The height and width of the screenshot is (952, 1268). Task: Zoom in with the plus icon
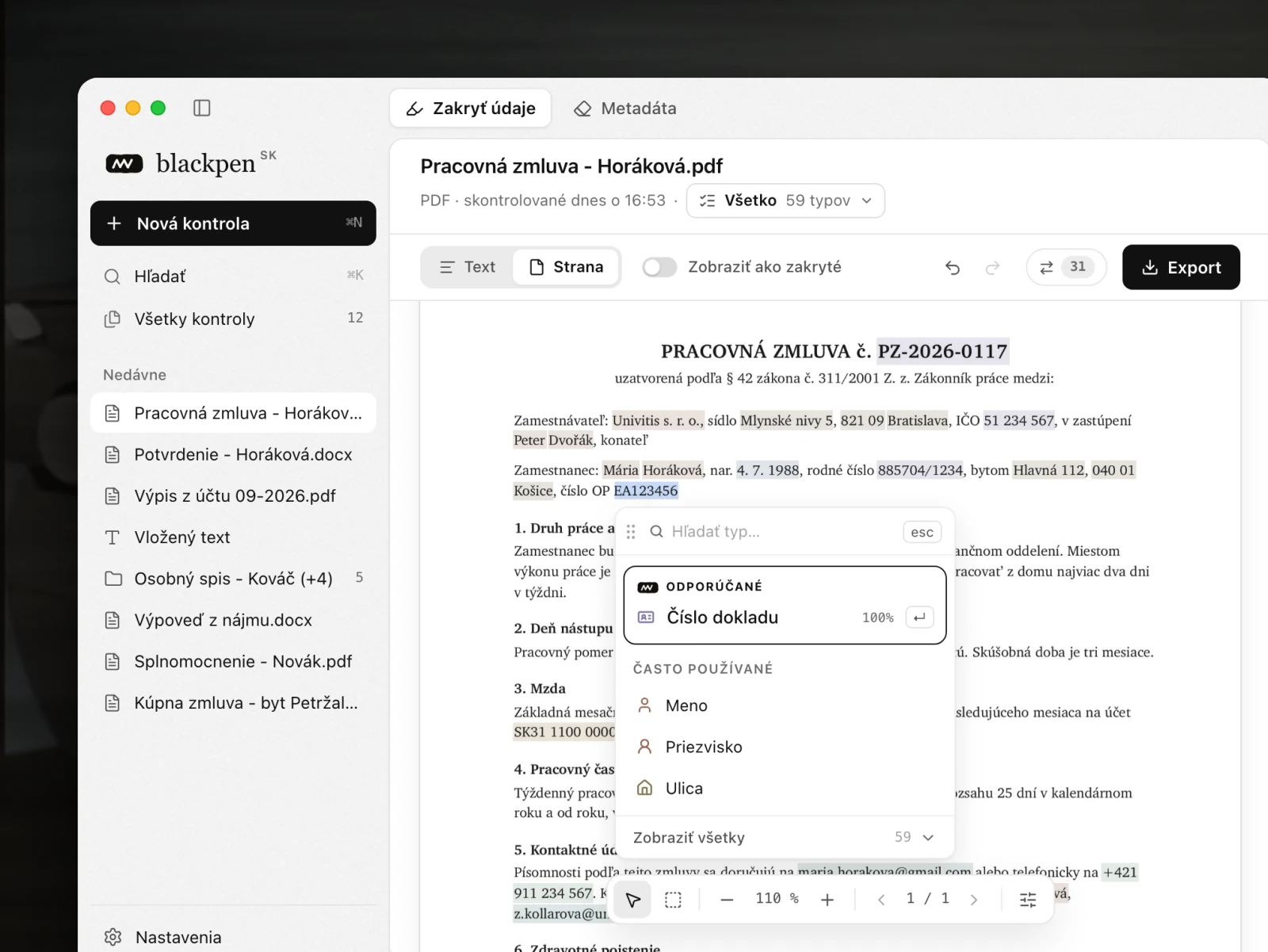(x=827, y=900)
